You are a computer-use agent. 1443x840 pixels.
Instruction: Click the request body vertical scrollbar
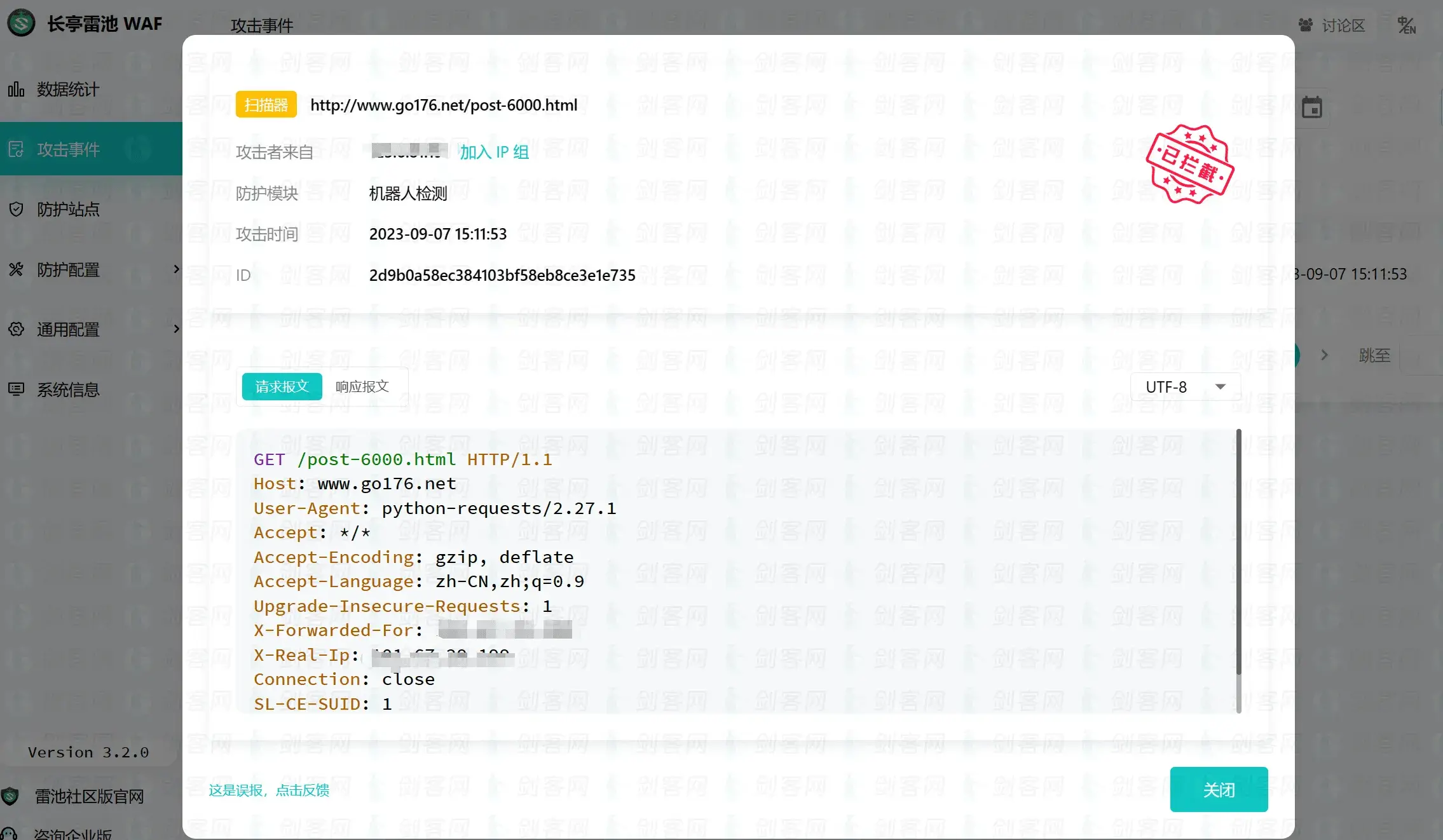click(1238, 553)
